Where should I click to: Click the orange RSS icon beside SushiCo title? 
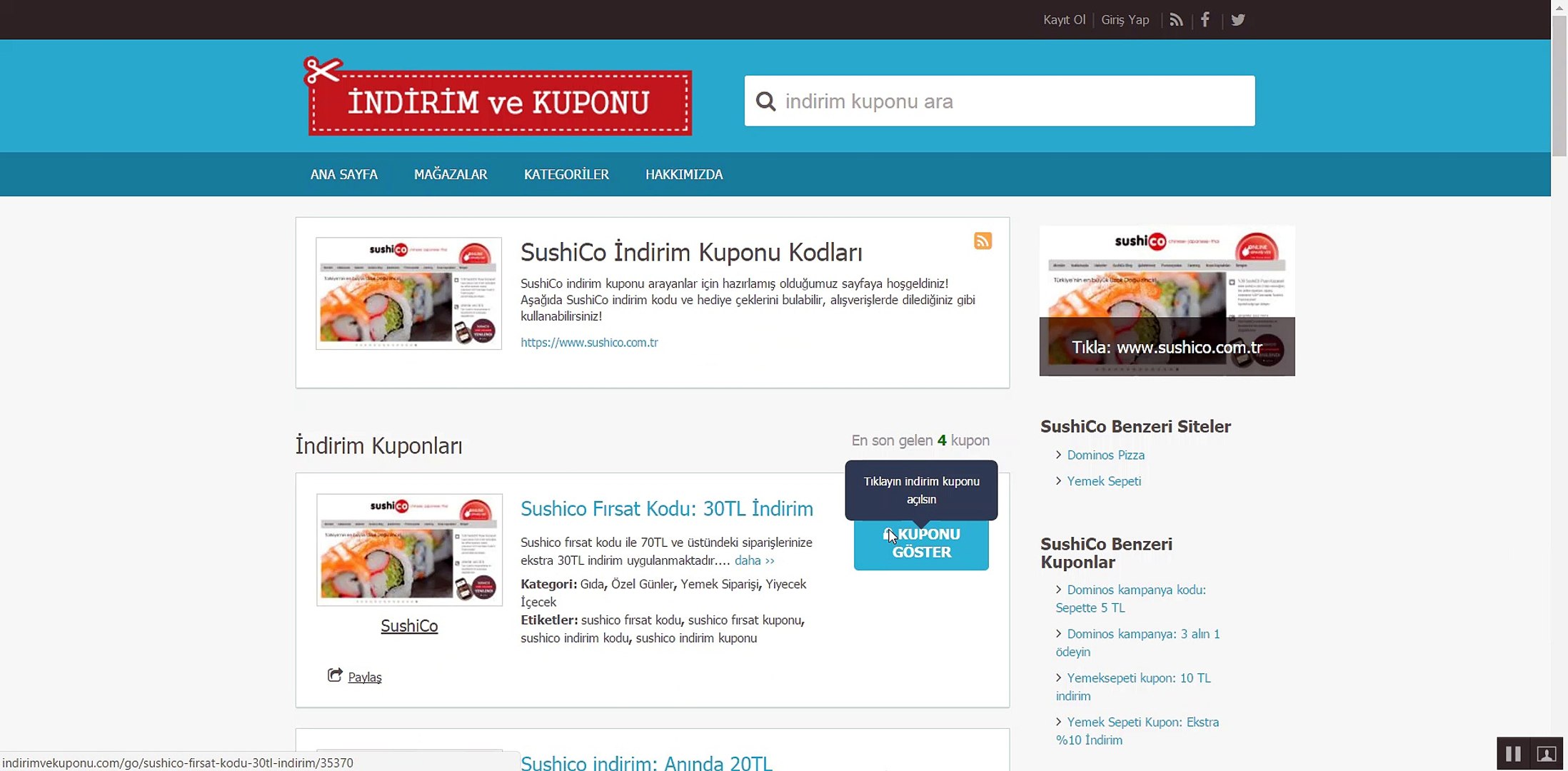982,241
